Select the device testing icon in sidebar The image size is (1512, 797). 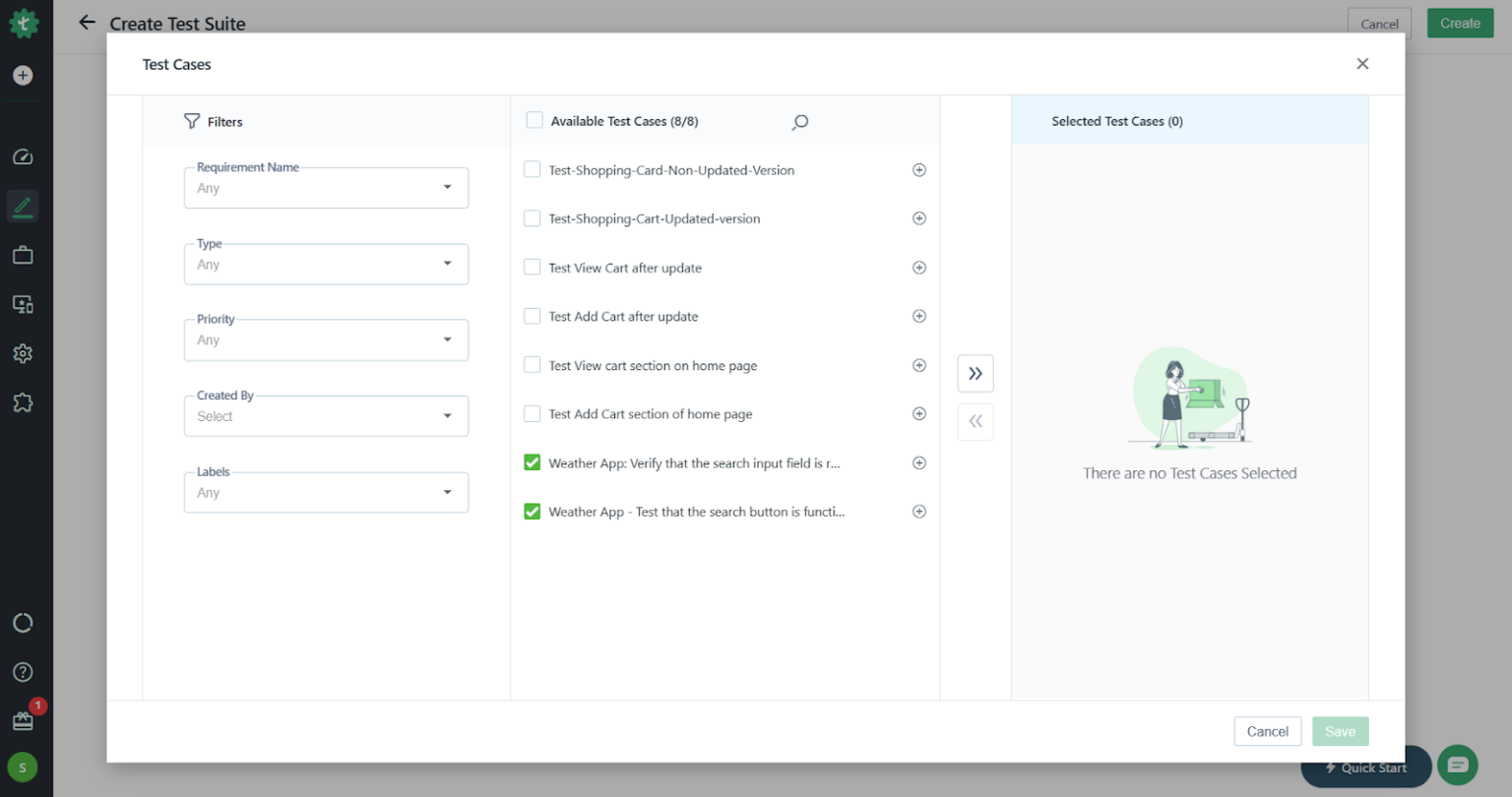pyautogui.click(x=24, y=304)
